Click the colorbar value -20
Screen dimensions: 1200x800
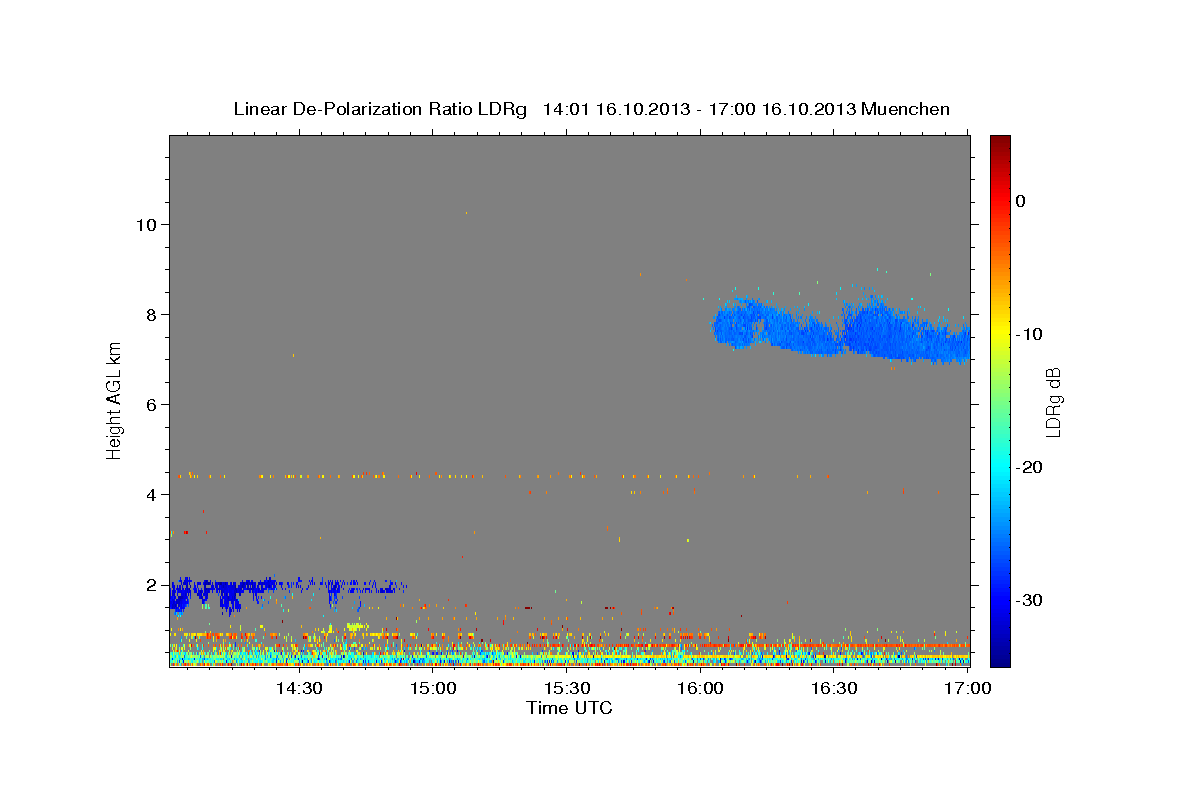click(1030, 467)
